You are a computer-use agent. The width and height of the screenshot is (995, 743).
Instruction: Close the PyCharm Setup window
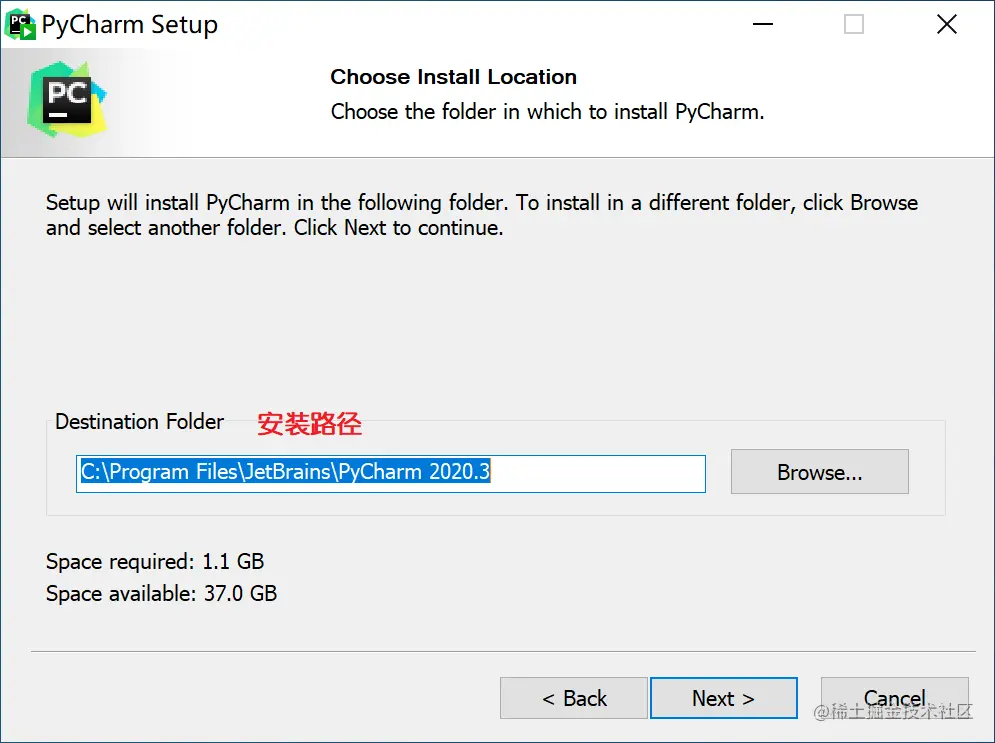pos(946,25)
